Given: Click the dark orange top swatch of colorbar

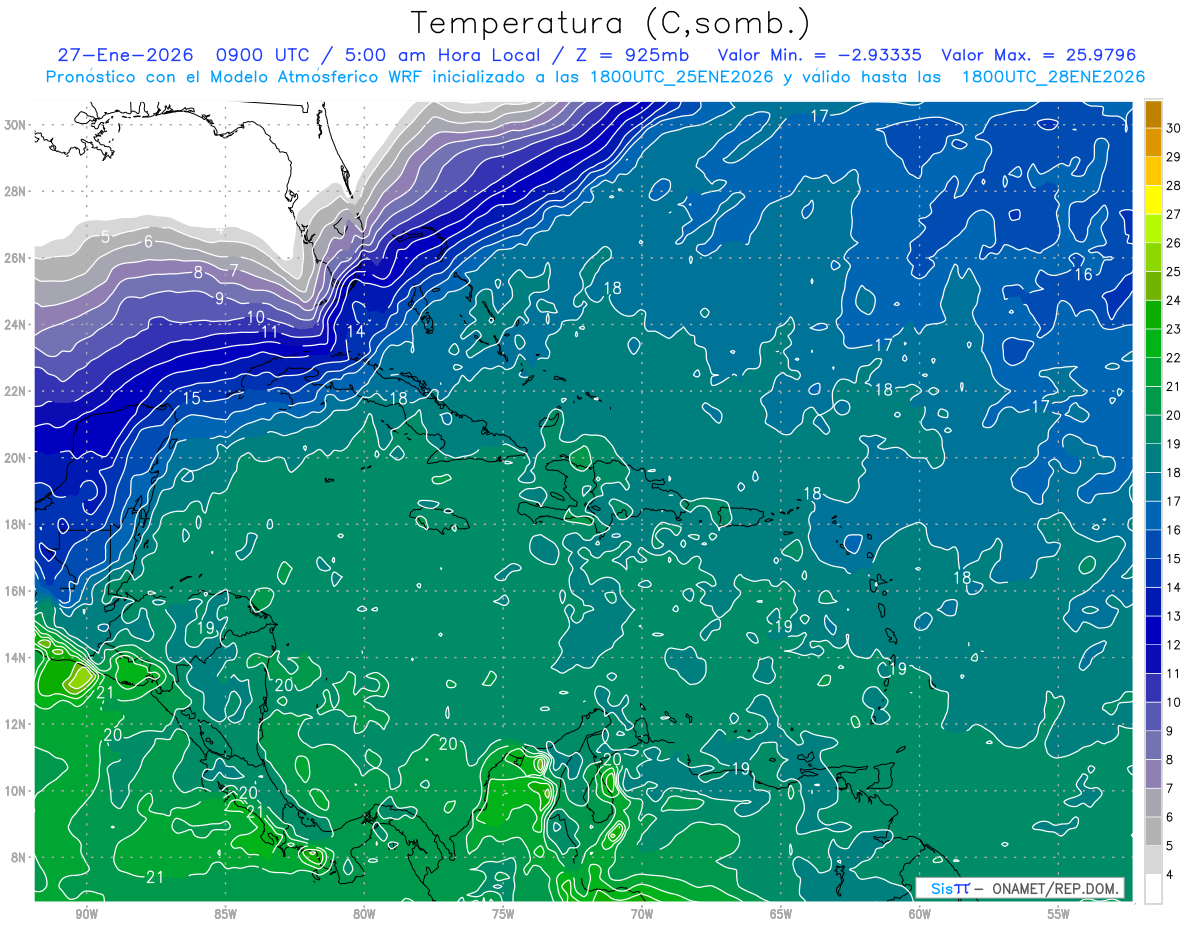Looking at the screenshot, I should pyautogui.click(x=1153, y=114).
